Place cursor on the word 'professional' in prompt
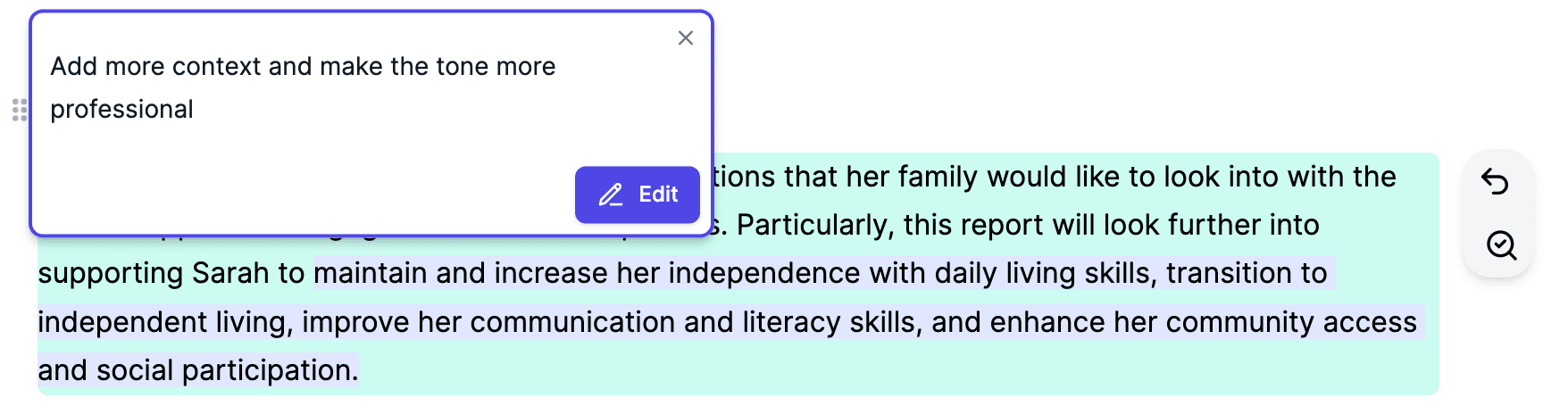The image size is (1568, 414). coord(121,110)
